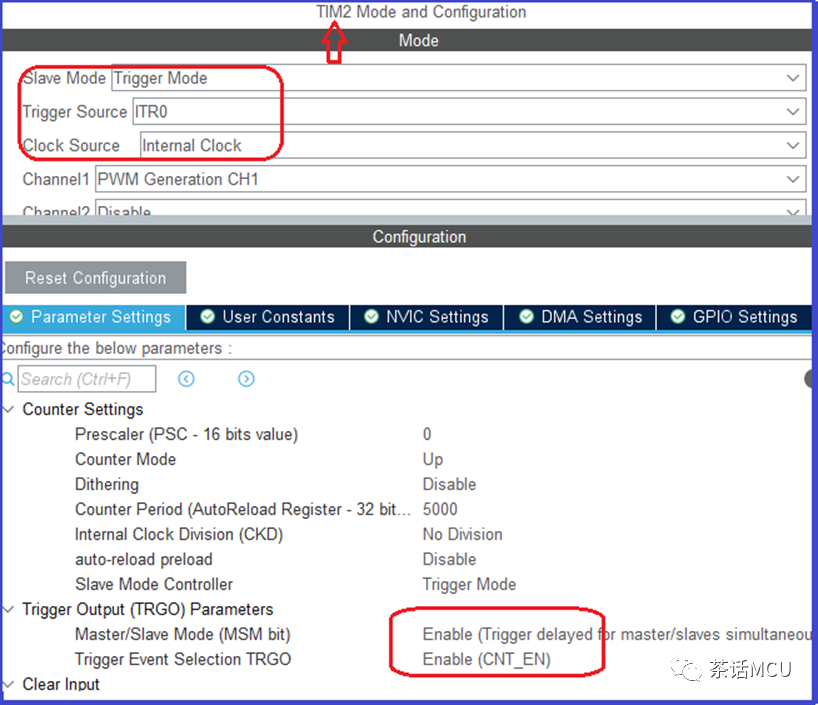
Task: Click the parameter search field
Action: pyautogui.click(x=87, y=379)
